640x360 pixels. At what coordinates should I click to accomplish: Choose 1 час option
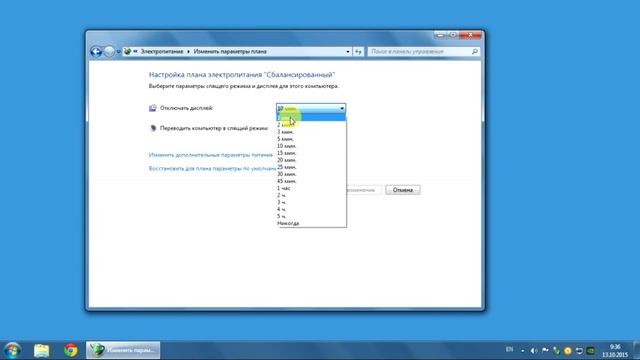point(311,188)
